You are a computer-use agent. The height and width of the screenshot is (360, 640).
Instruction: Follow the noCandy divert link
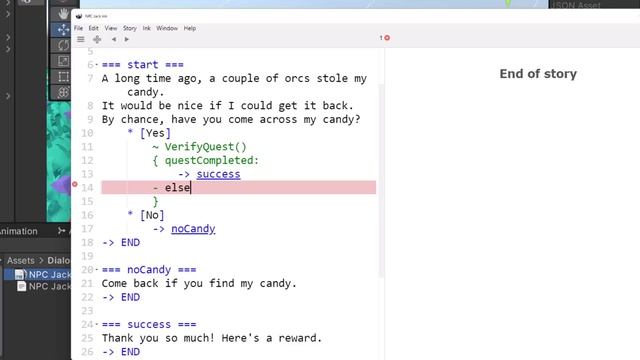click(x=193, y=229)
